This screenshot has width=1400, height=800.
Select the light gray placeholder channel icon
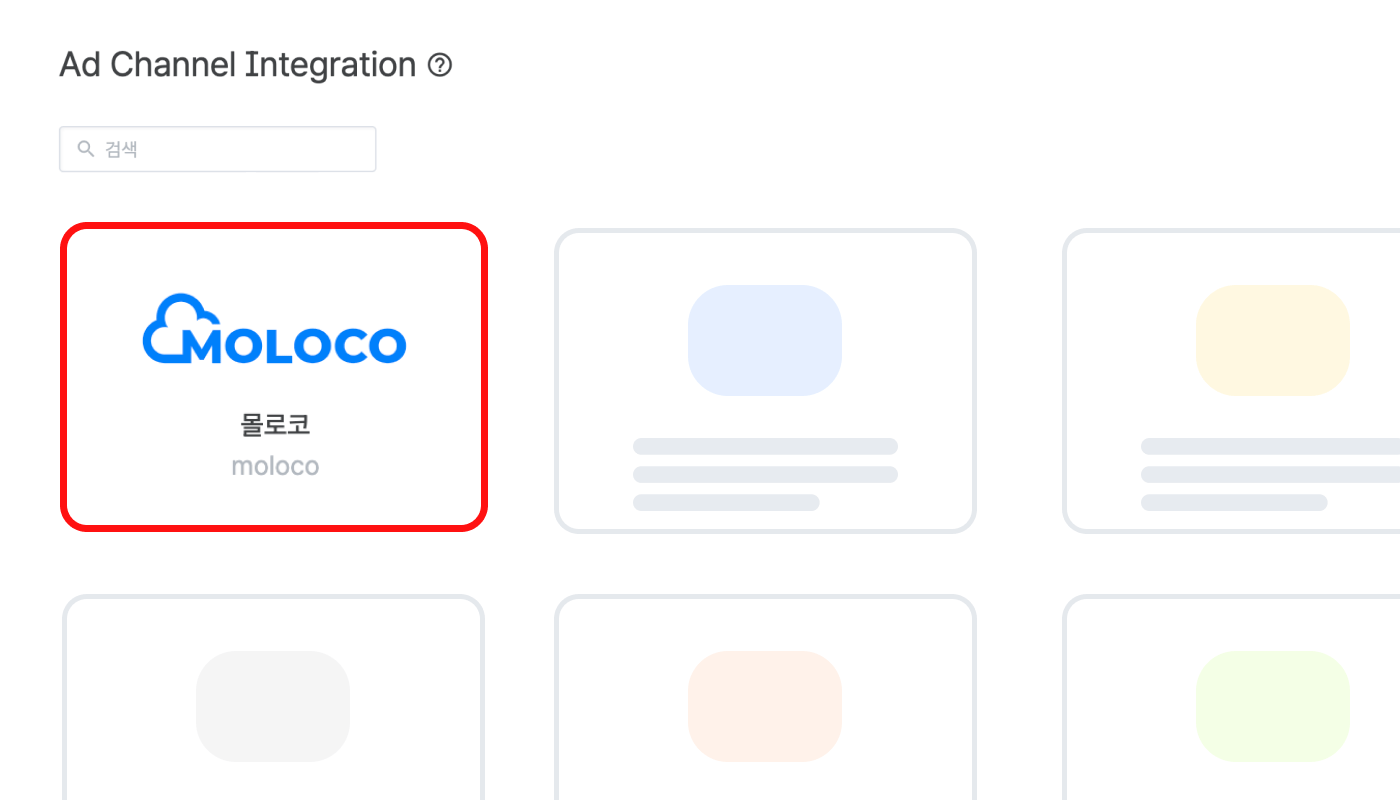coord(273,706)
